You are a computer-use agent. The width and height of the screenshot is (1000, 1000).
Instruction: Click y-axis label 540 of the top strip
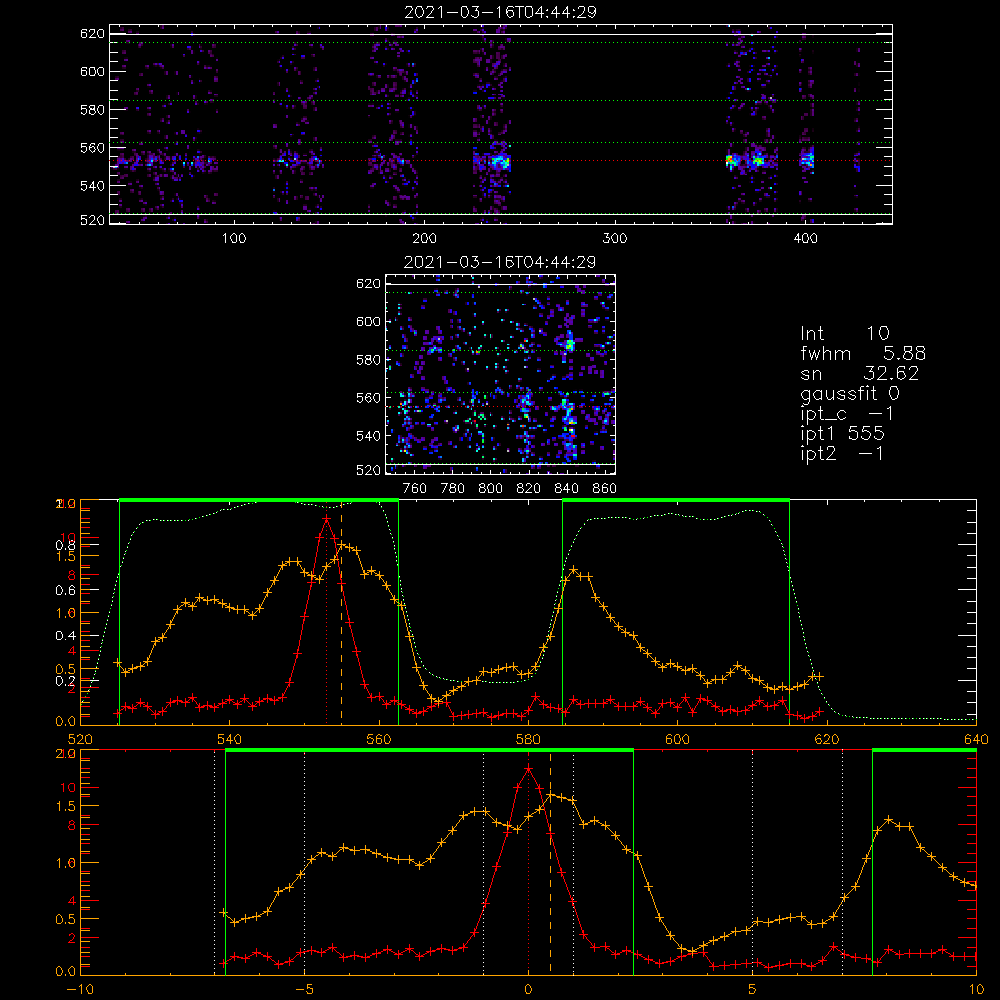pyautogui.click(x=92, y=186)
